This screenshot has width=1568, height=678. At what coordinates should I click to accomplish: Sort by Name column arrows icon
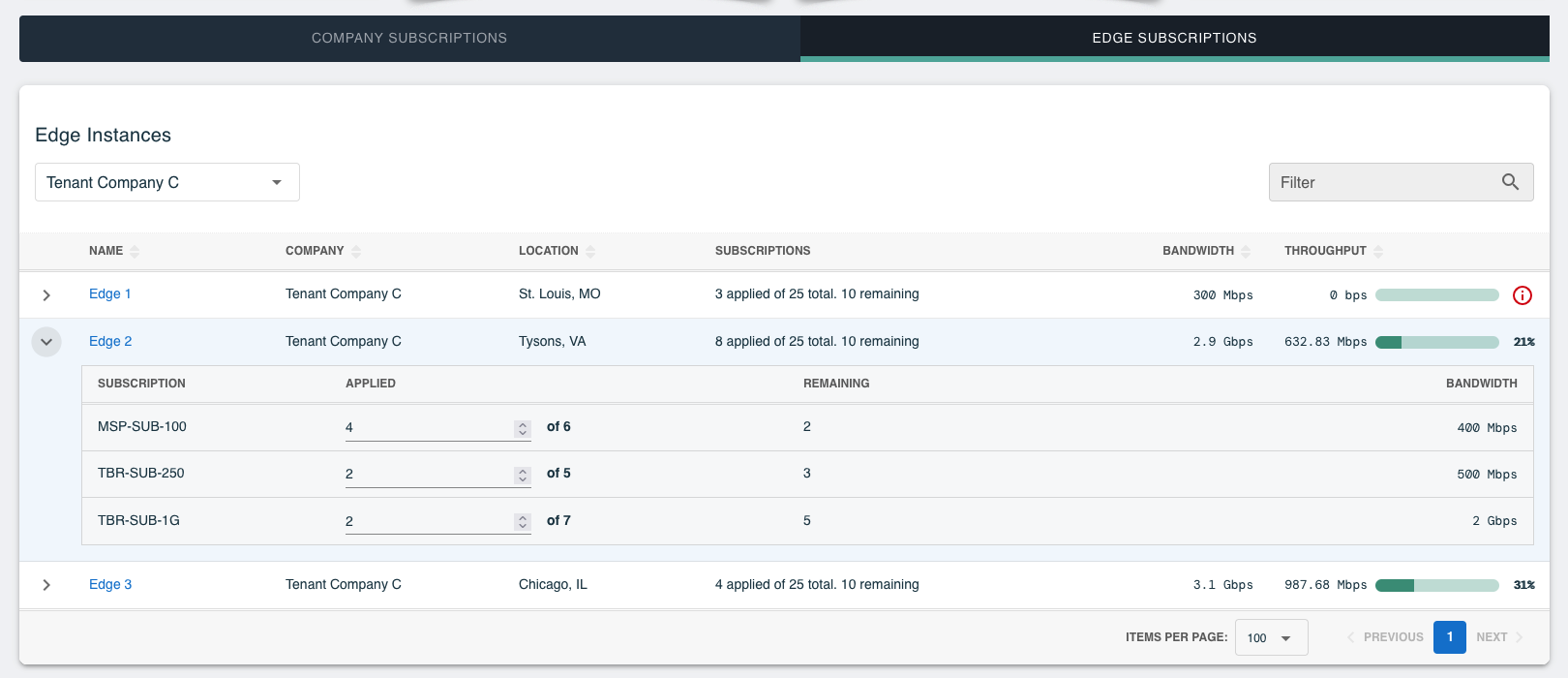point(135,252)
